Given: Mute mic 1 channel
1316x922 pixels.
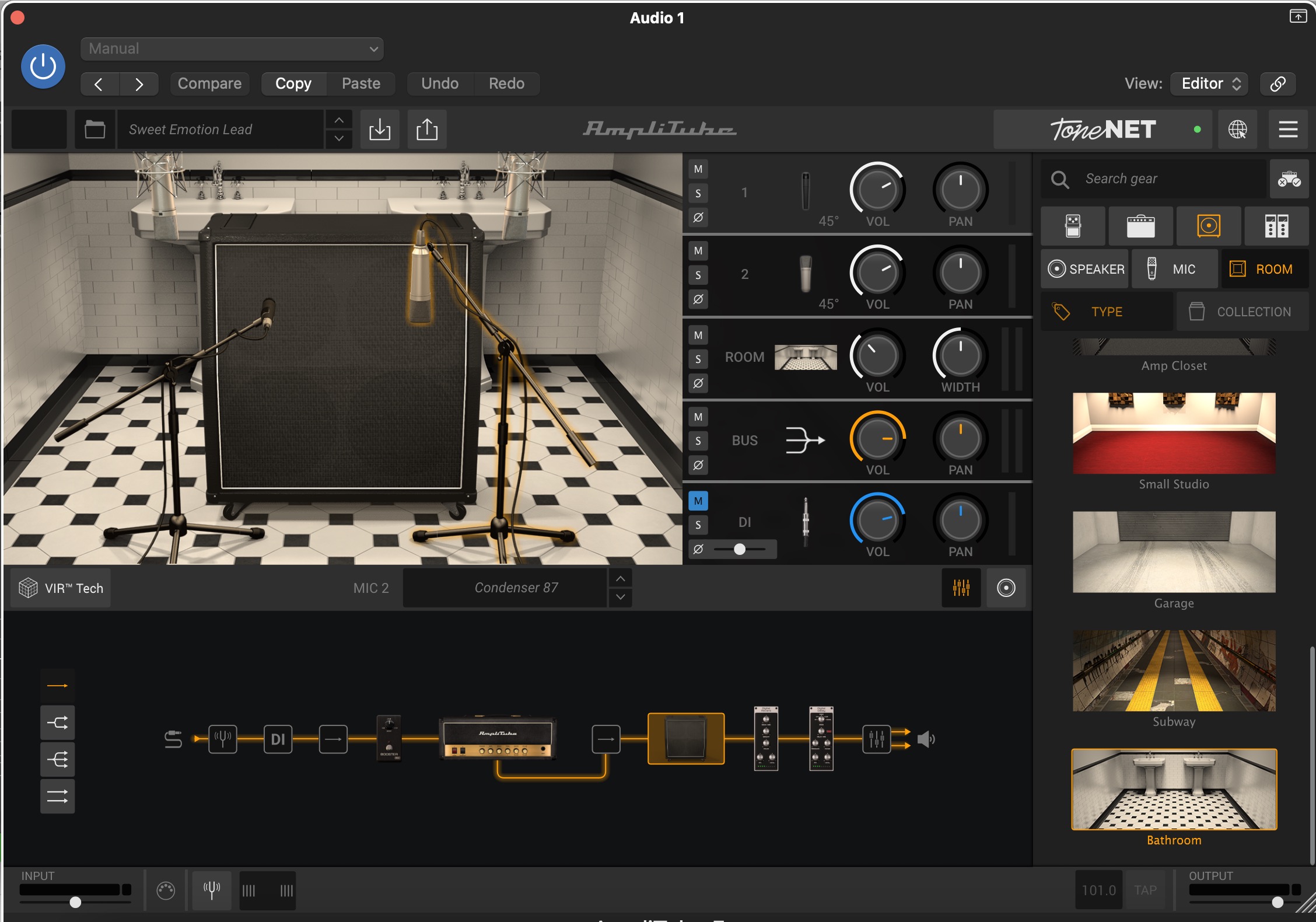Looking at the screenshot, I should (698, 169).
